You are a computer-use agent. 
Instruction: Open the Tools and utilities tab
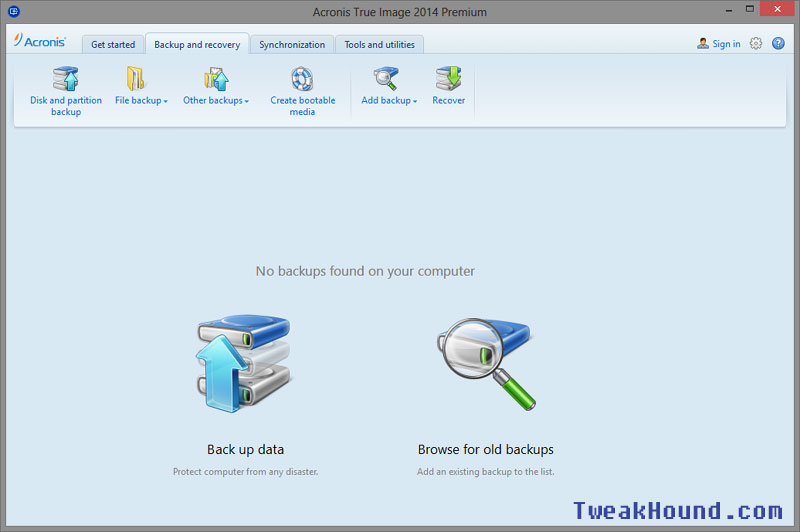[379, 44]
